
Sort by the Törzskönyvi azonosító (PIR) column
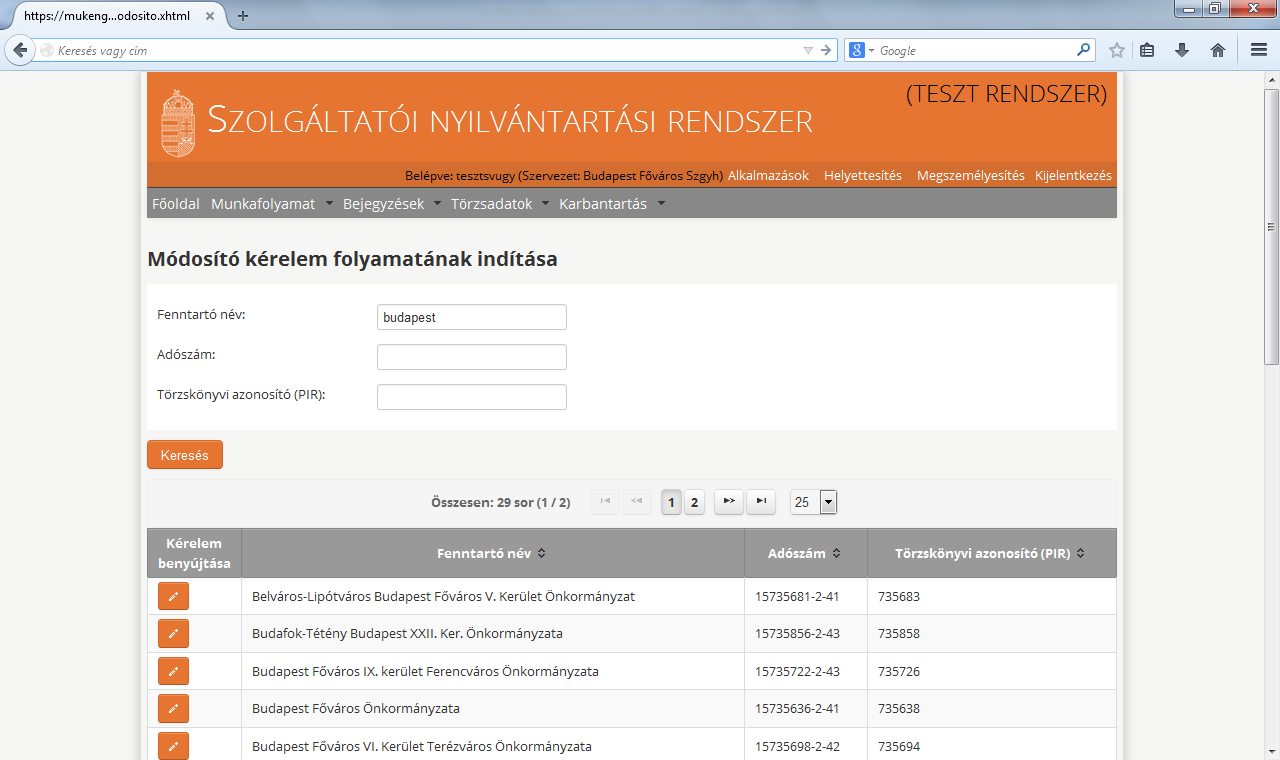(990, 553)
